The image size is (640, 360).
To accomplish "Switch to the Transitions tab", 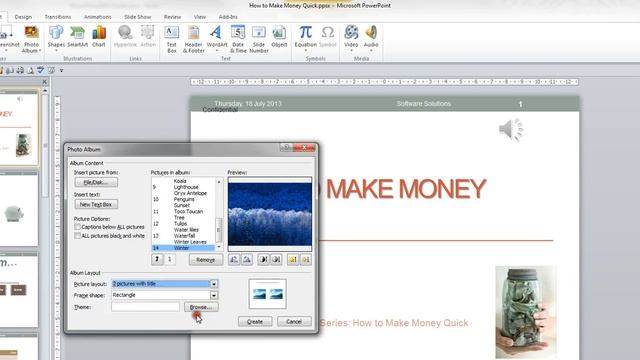I will 58,17.
